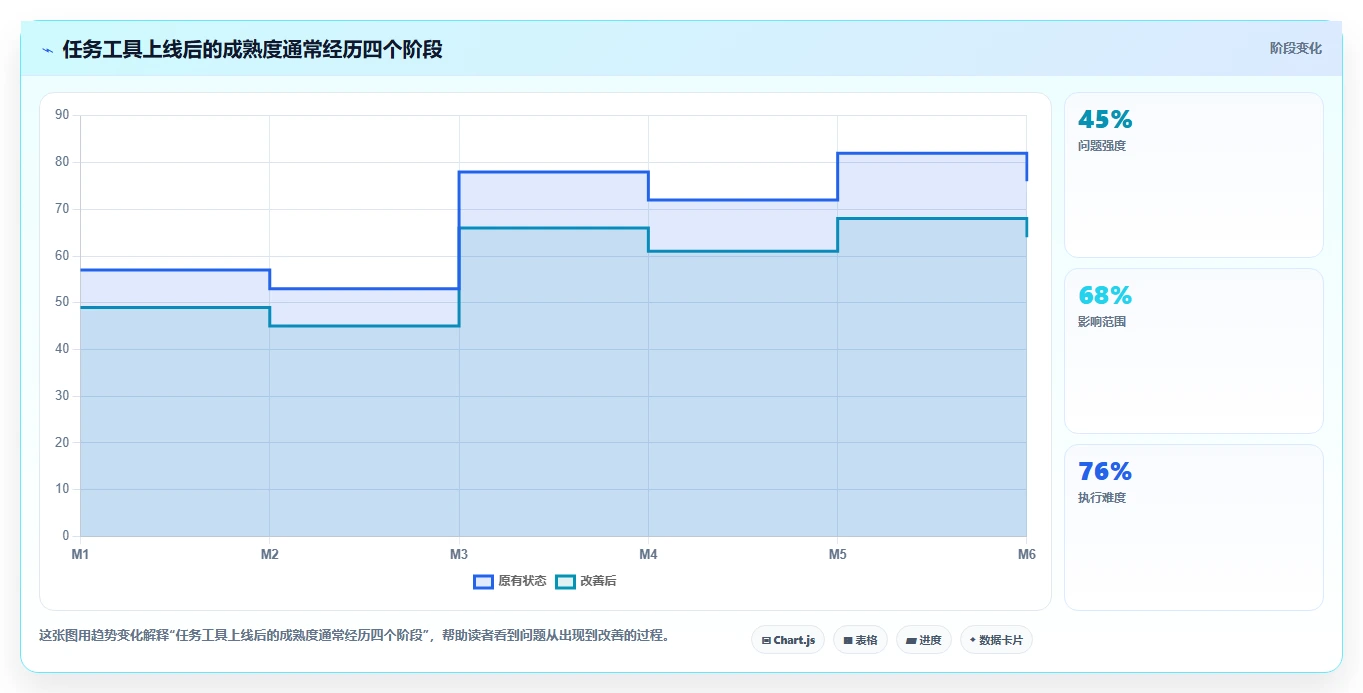The image size is (1363, 693).
Task: Click the 68% 影响范围 card value
Action: (x=1105, y=296)
